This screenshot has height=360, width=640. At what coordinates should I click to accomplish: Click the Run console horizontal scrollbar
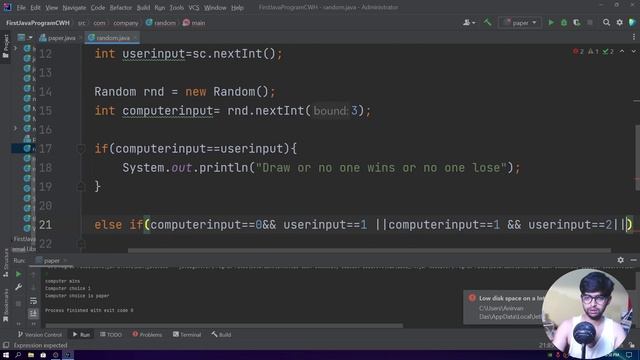pos(224,325)
